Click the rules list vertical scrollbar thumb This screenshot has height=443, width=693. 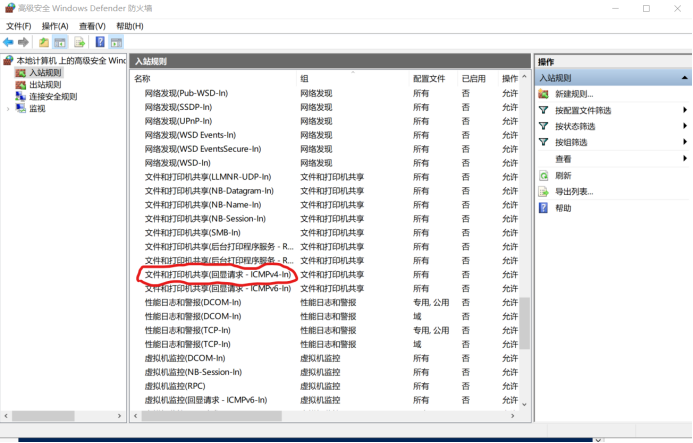point(524,323)
